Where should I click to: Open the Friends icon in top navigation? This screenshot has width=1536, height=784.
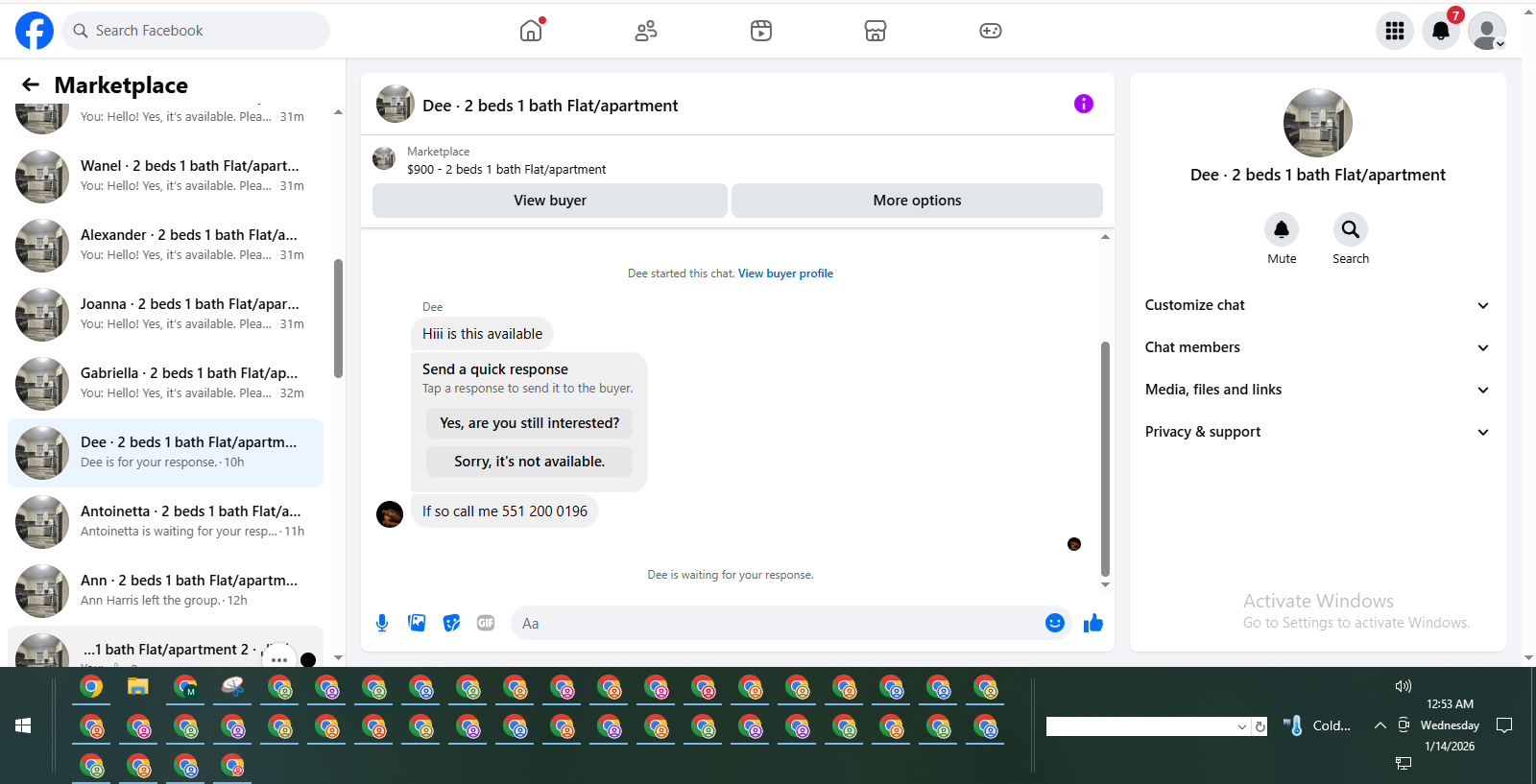pos(646,31)
